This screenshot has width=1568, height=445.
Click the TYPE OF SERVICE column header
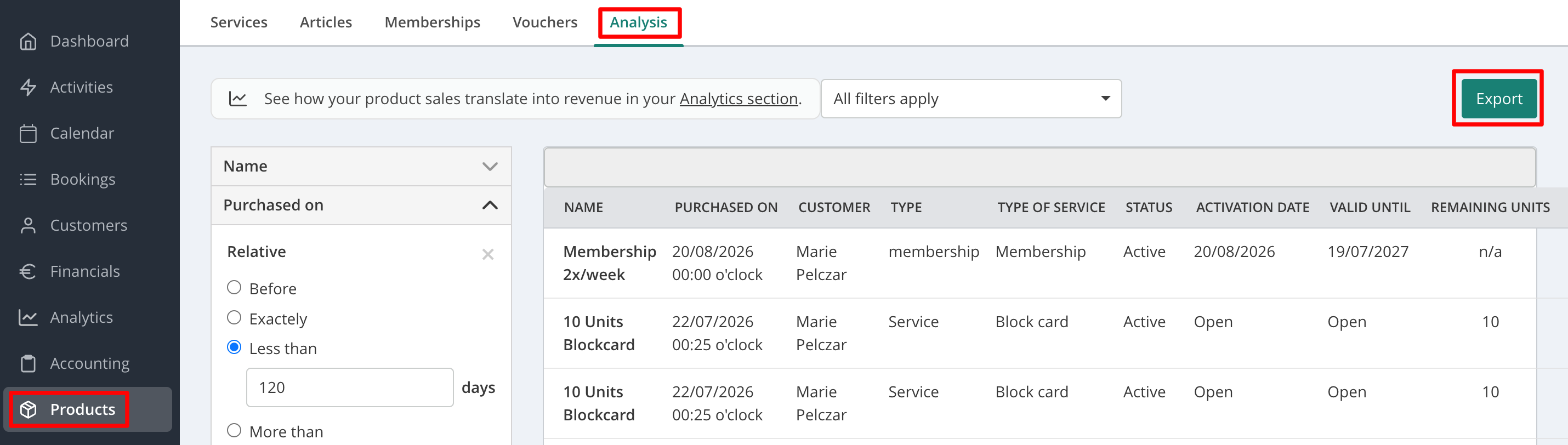tap(1050, 208)
